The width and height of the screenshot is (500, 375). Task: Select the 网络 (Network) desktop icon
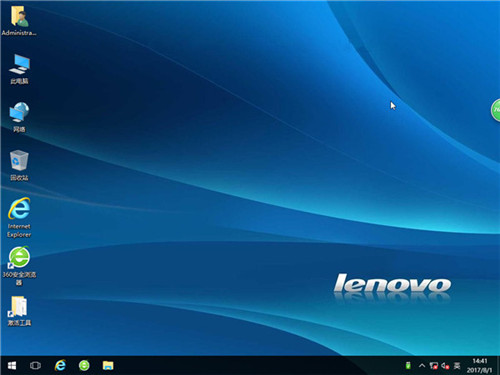pos(19,117)
